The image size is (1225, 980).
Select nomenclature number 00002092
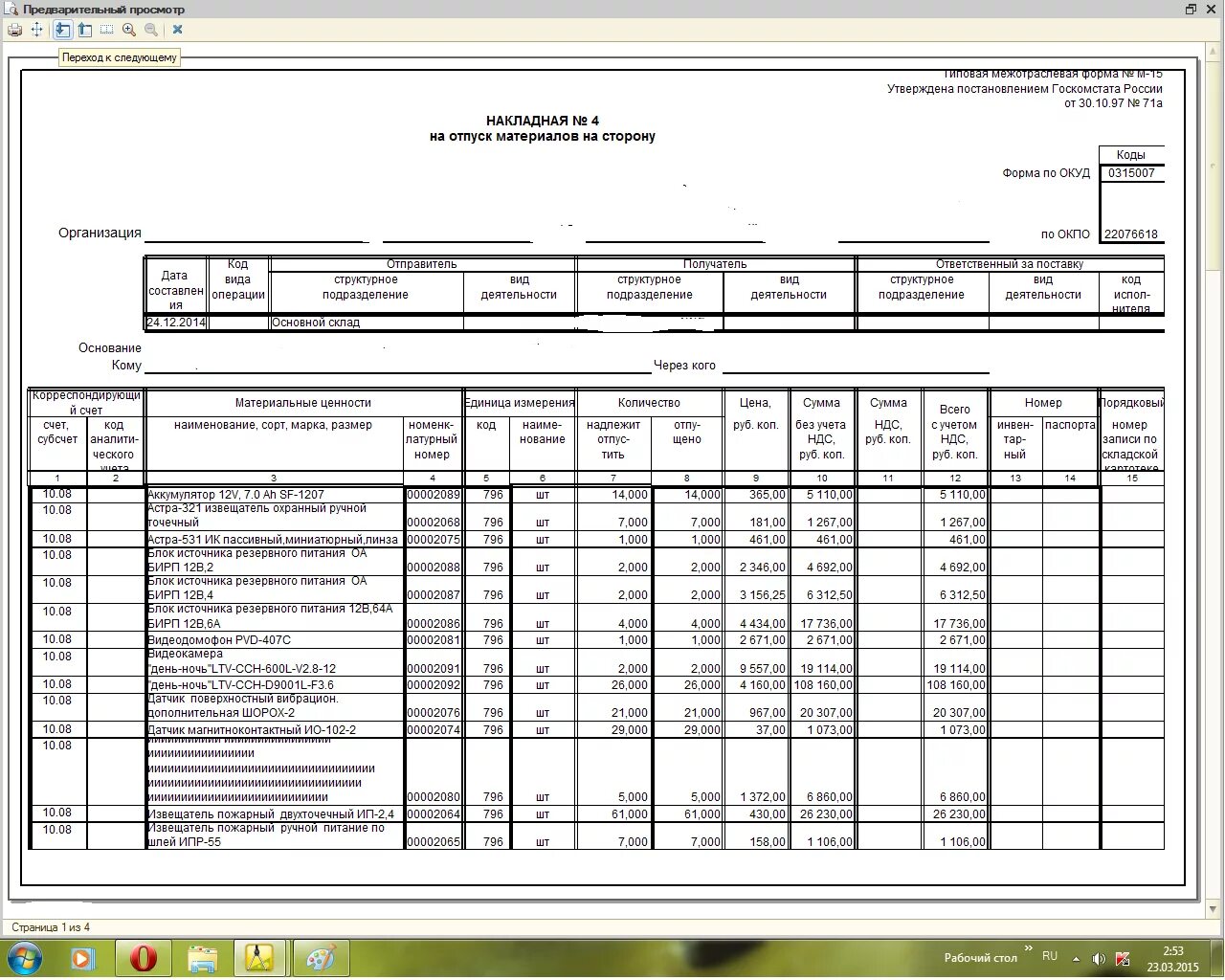tap(434, 685)
